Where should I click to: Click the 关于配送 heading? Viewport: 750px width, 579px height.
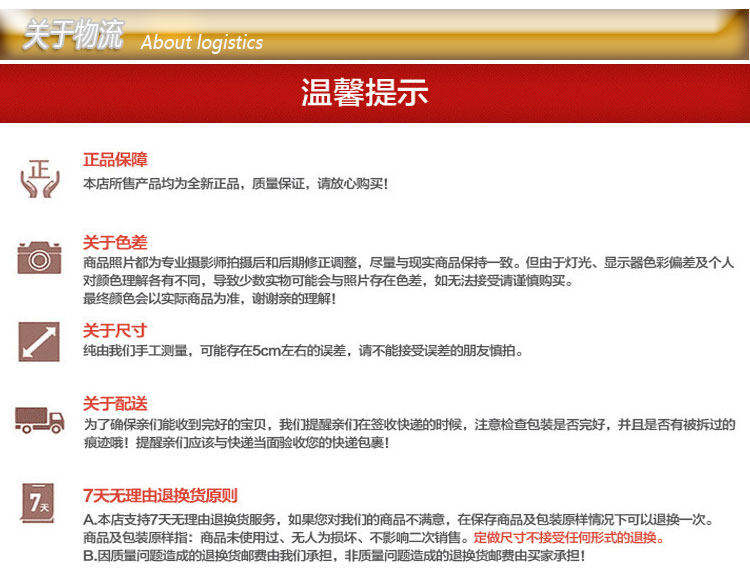coord(115,404)
